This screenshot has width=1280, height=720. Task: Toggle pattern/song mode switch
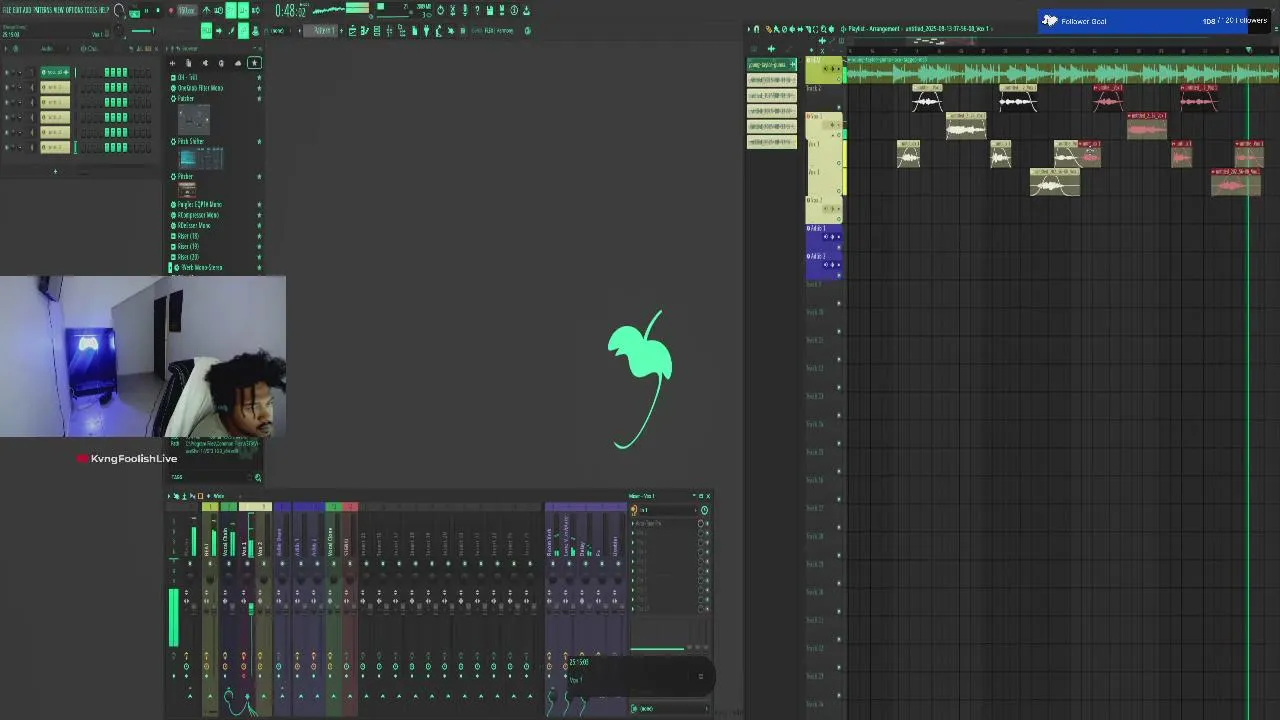click(134, 12)
